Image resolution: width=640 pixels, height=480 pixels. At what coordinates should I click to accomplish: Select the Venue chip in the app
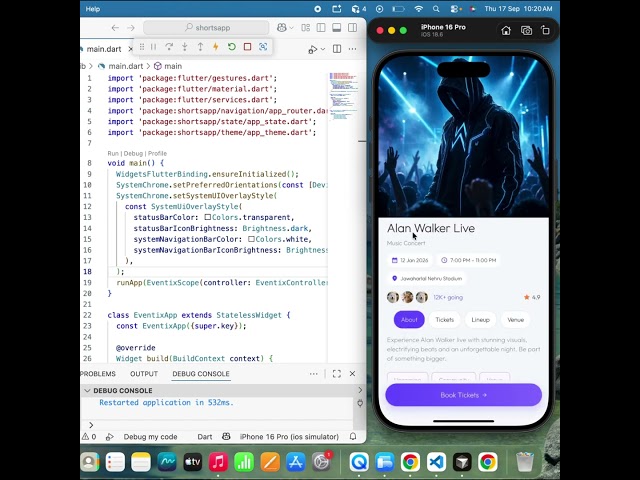tap(516, 320)
